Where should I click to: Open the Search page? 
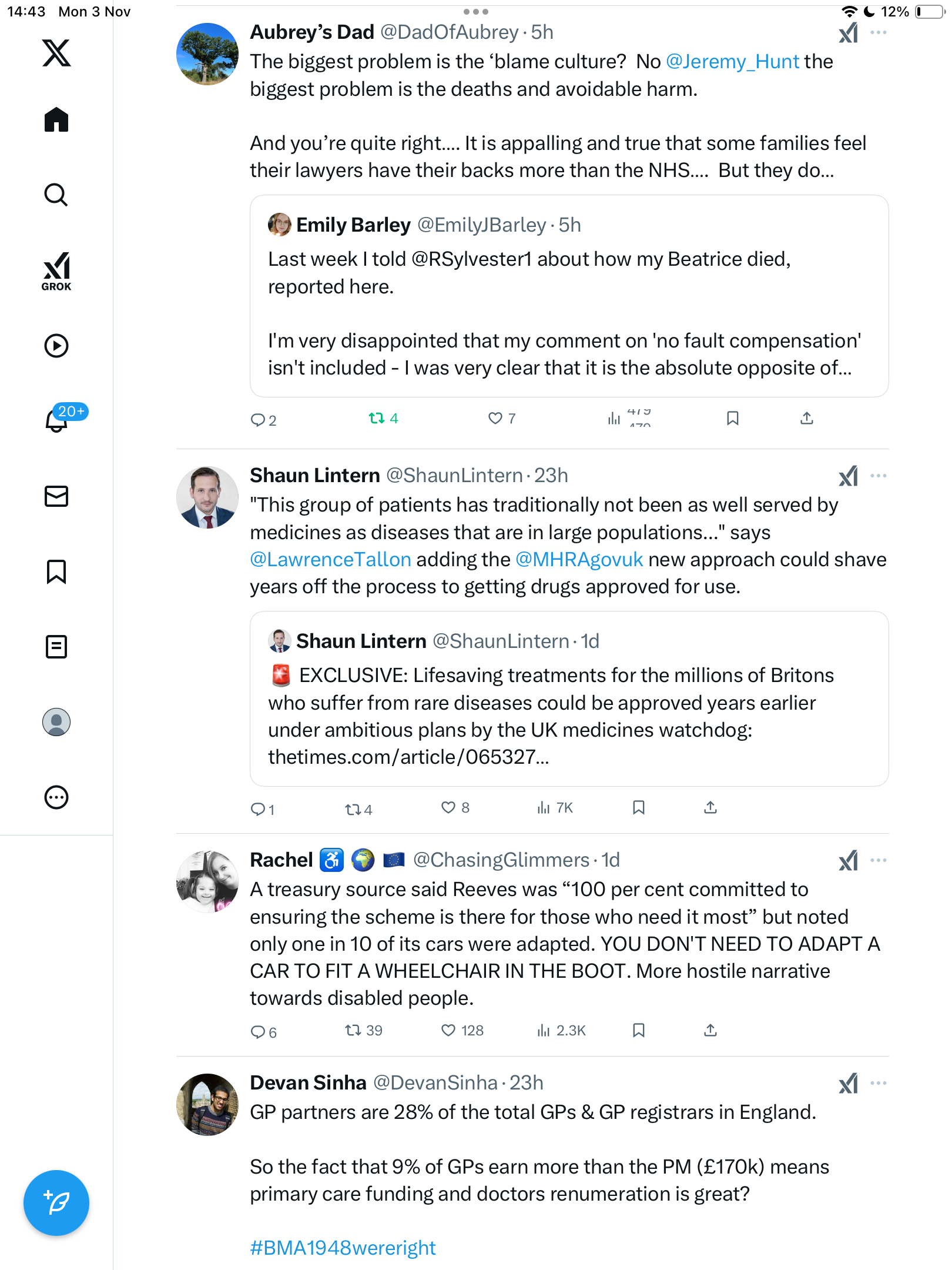click(56, 195)
